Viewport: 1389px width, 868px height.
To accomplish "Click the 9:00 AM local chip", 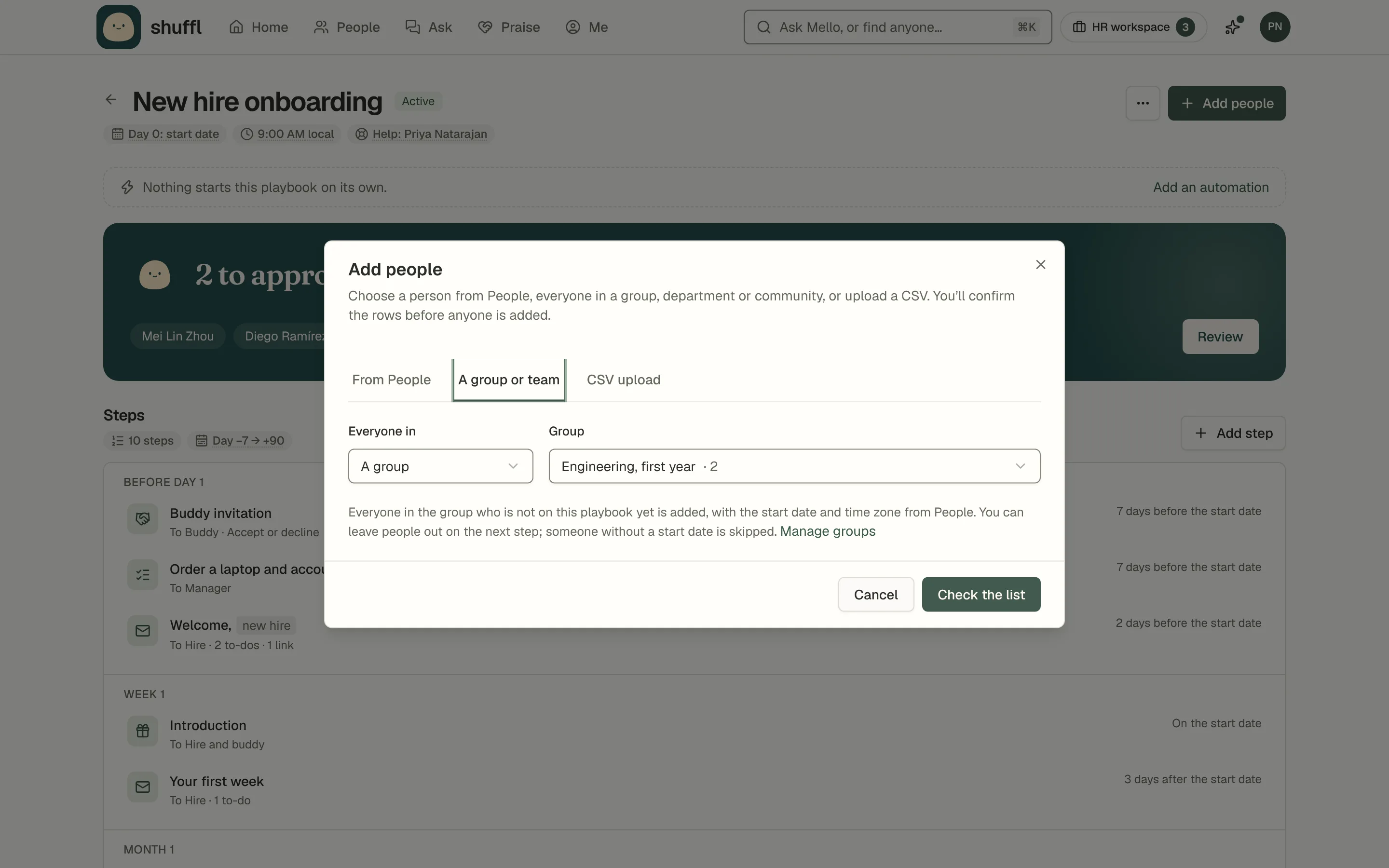I will (287, 134).
